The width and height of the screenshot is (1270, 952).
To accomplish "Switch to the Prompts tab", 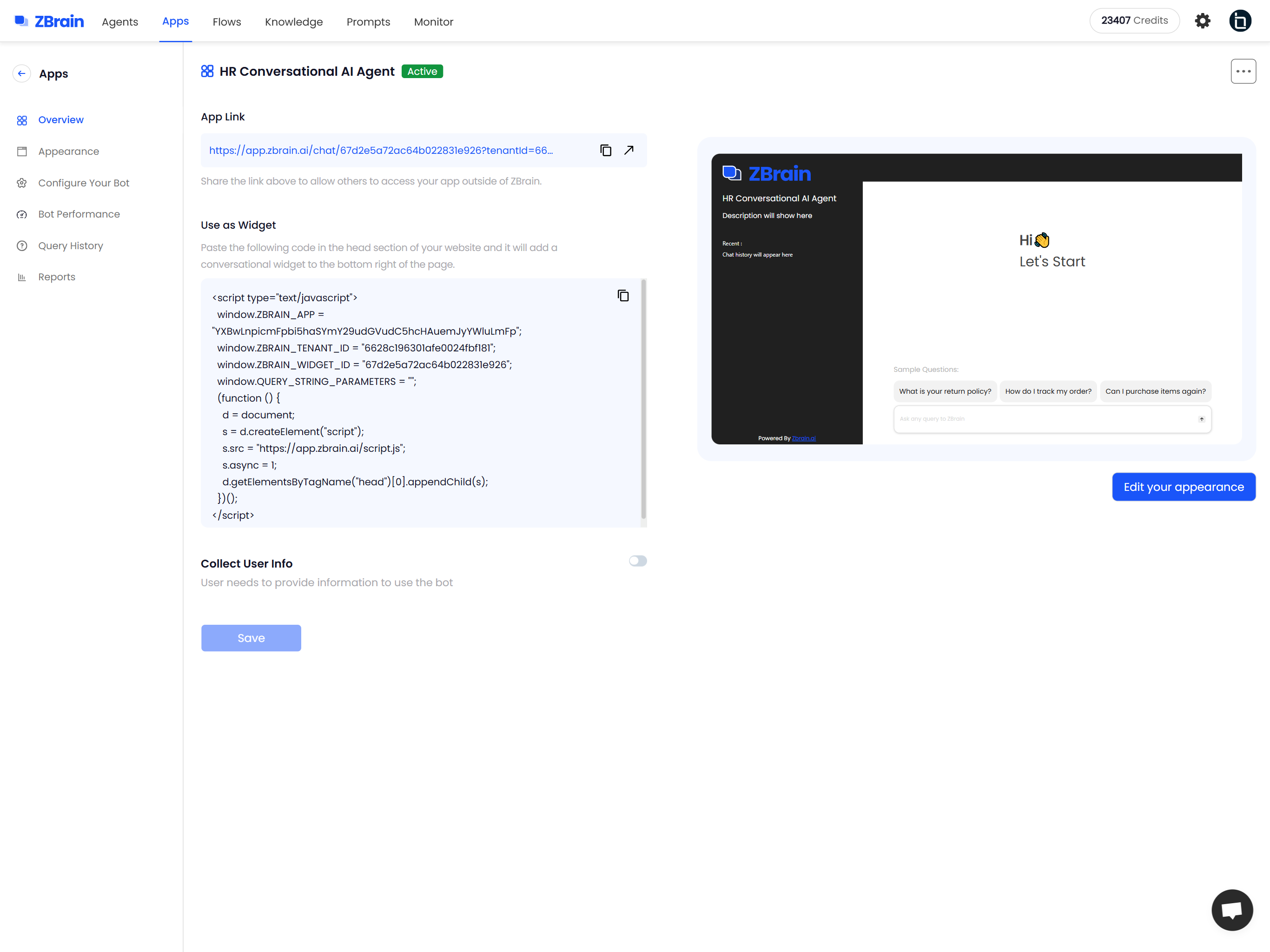I will (368, 22).
